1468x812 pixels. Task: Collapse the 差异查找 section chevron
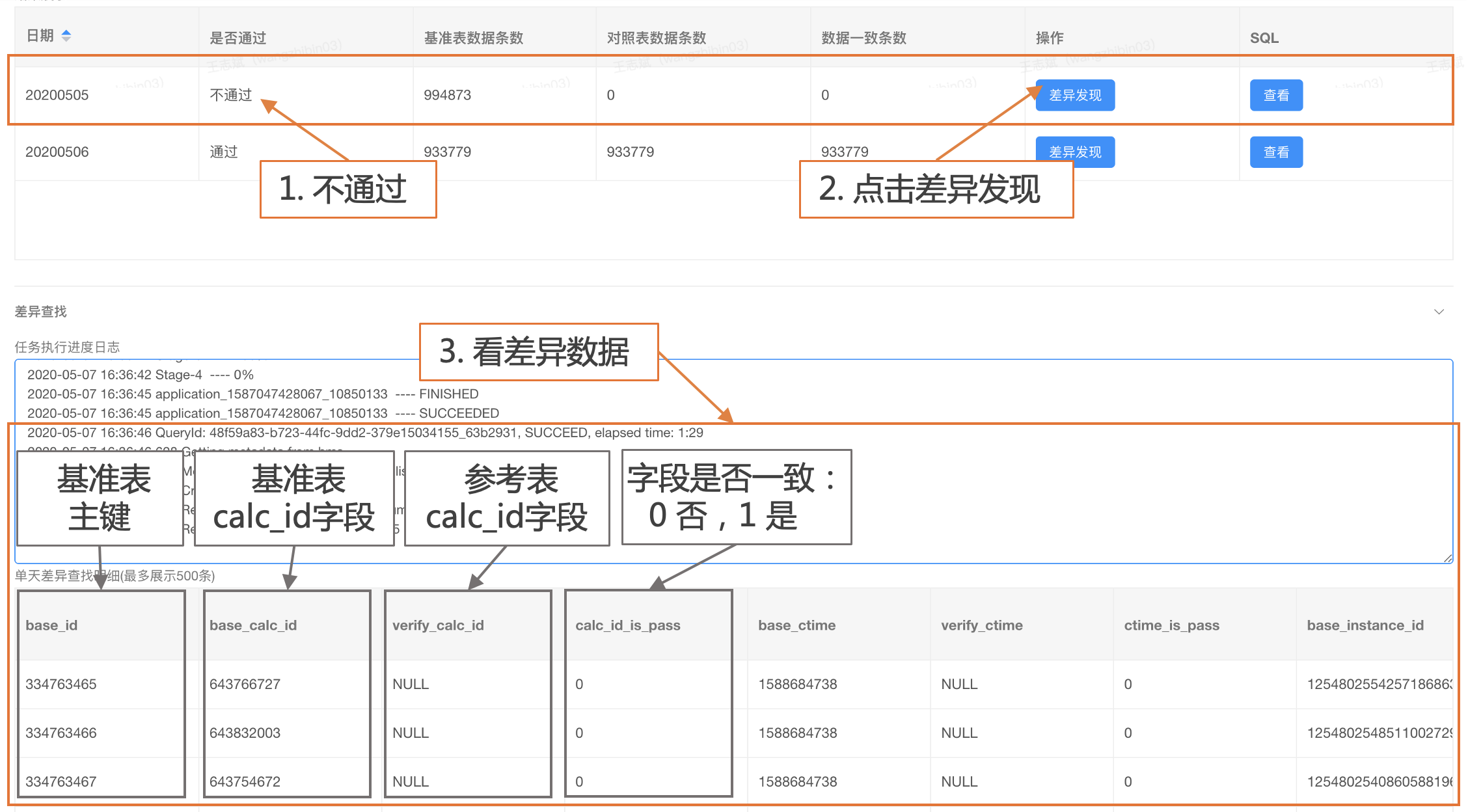pyautogui.click(x=1439, y=312)
